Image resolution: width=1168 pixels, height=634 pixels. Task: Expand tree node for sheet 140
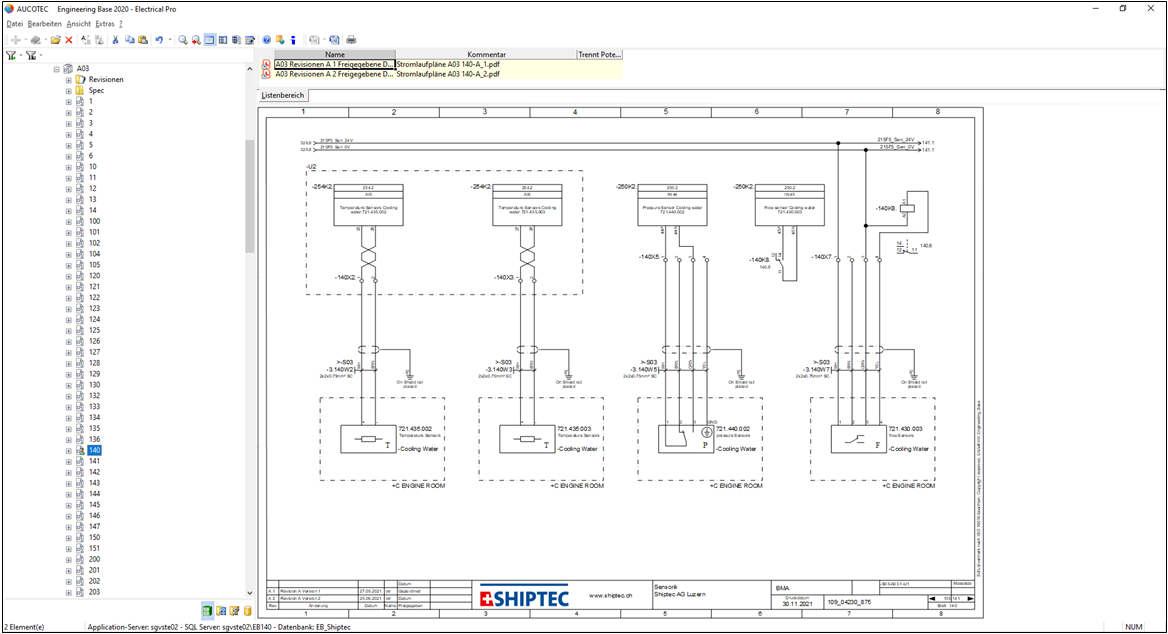tap(69, 450)
